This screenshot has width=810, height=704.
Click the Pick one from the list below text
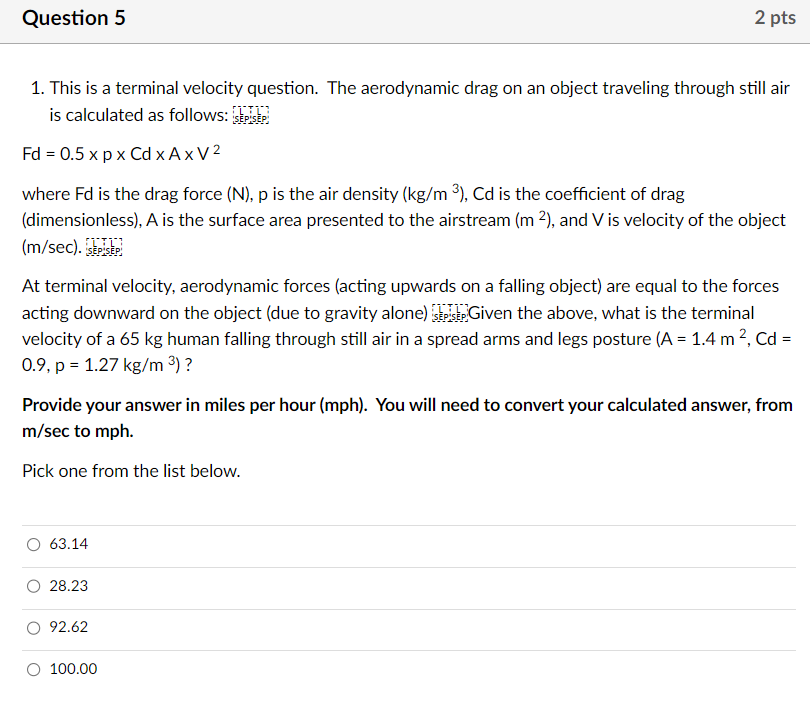pos(130,470)
